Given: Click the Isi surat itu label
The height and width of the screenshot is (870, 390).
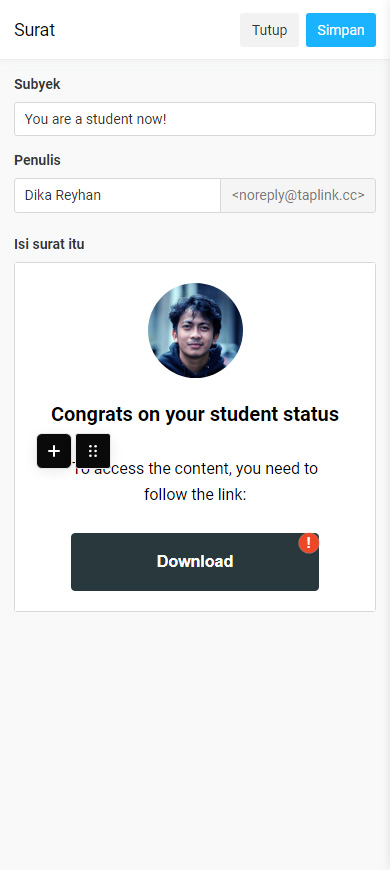Looking at the screenshot, I should tap(49, 244).
